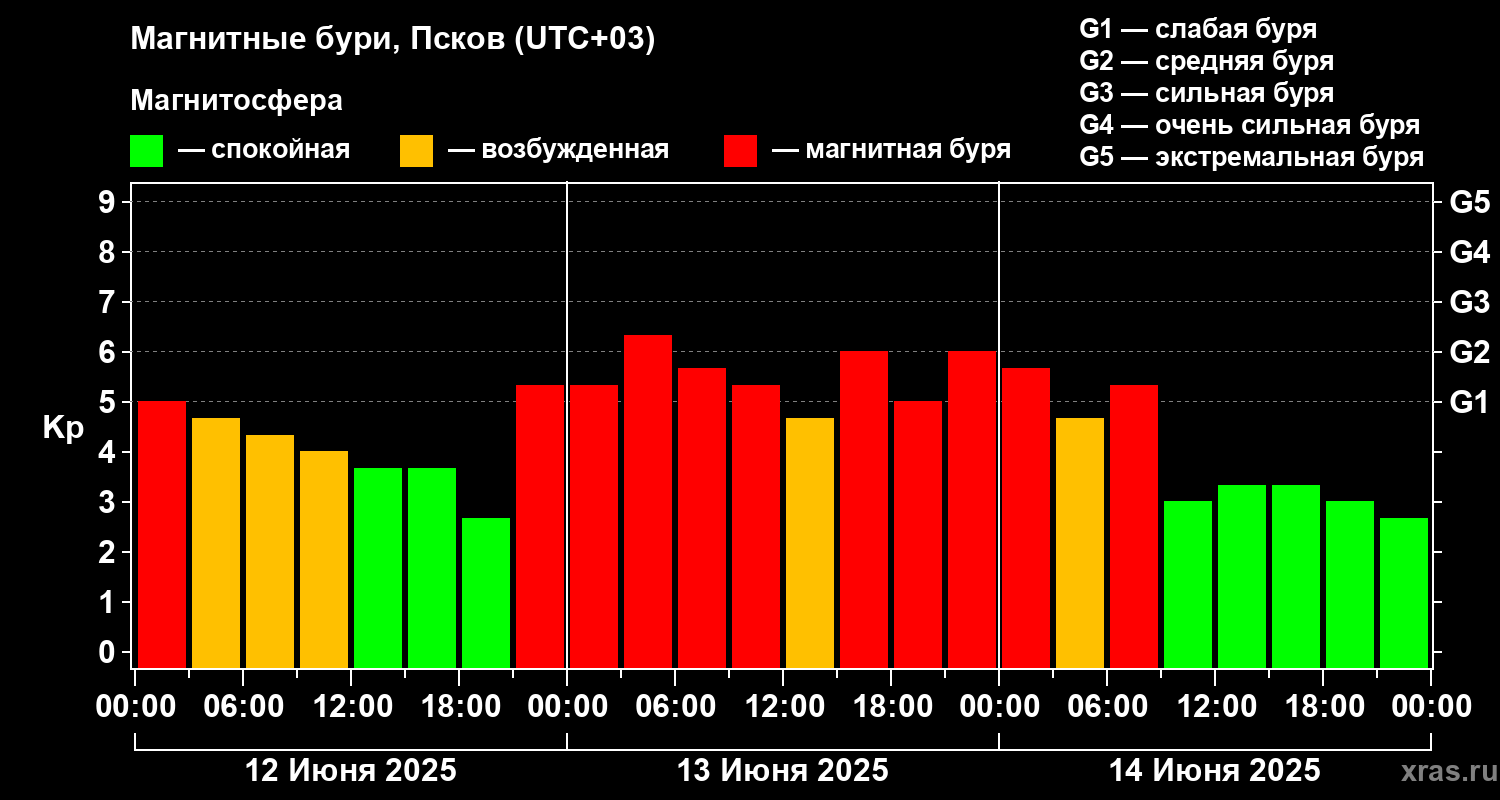Click the '— спокойная' legend label
The image size is (1500, 800).
264,150
